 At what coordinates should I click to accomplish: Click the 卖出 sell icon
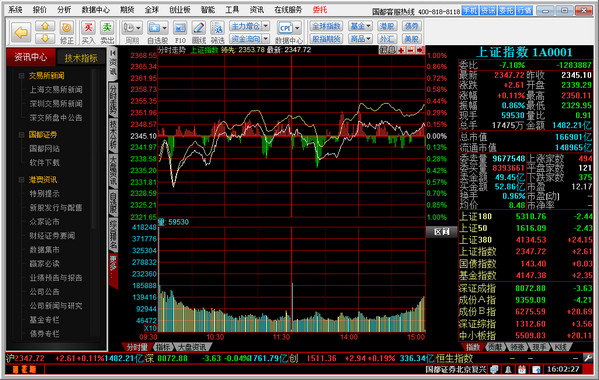[107, 28]
